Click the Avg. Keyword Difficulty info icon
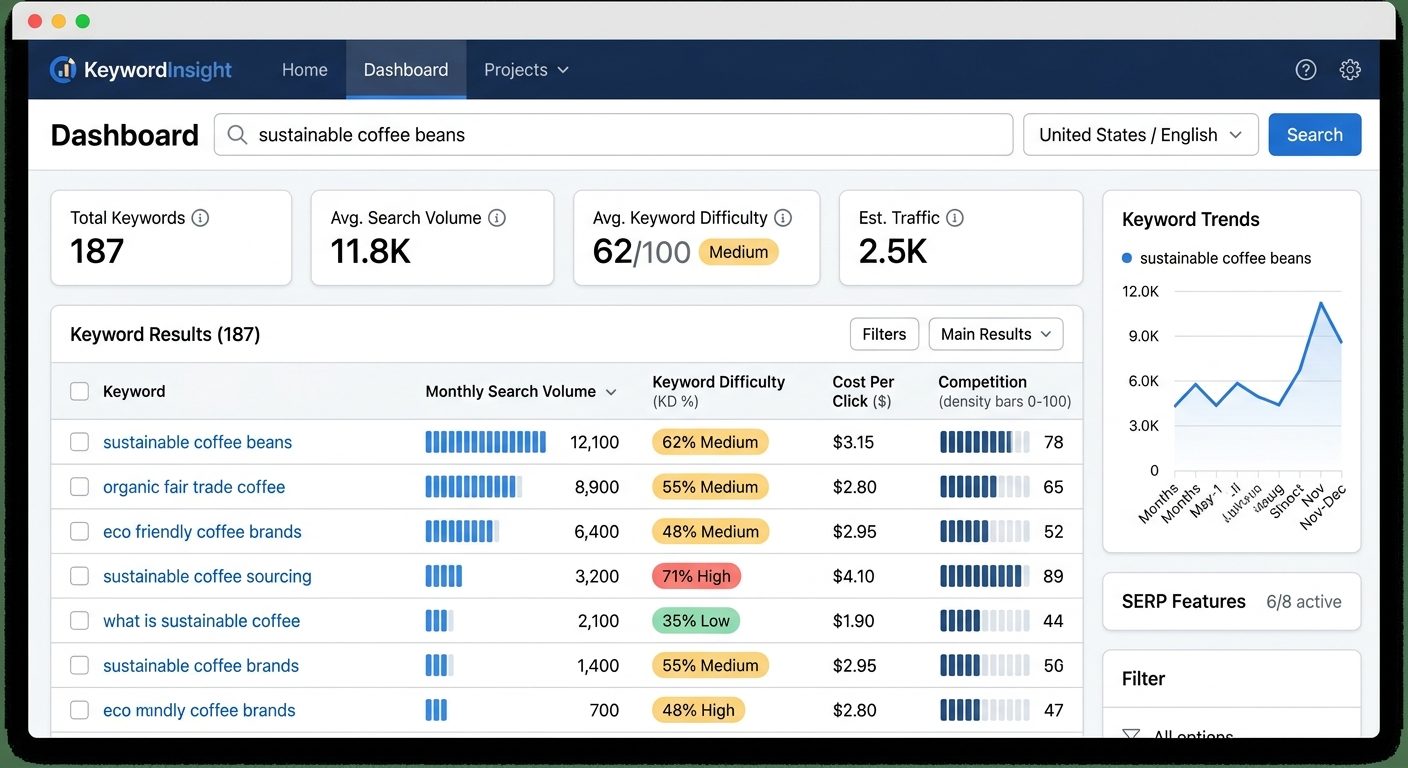 click(783, 218)
